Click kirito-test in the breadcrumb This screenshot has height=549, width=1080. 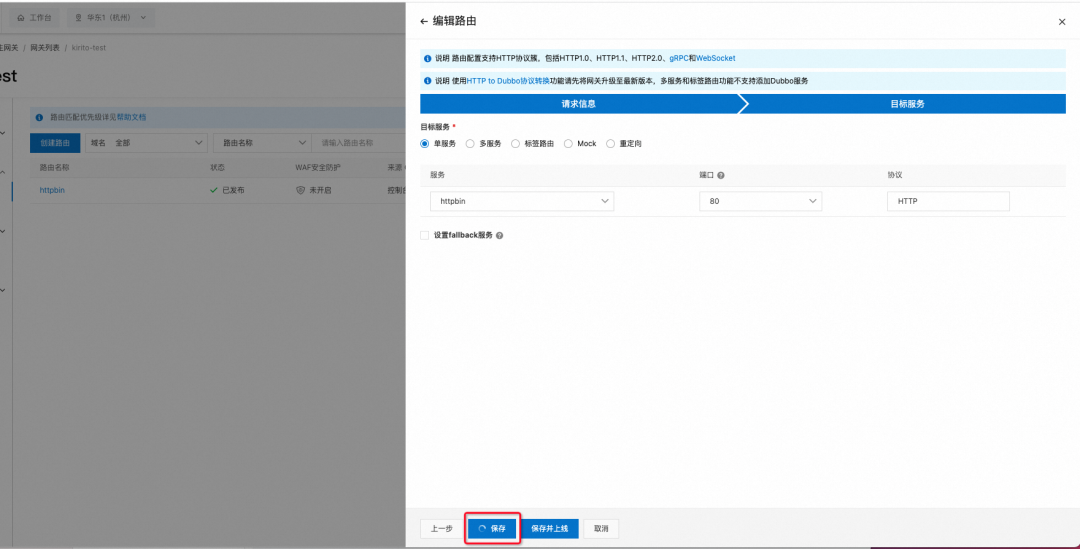tap(89, 48)
